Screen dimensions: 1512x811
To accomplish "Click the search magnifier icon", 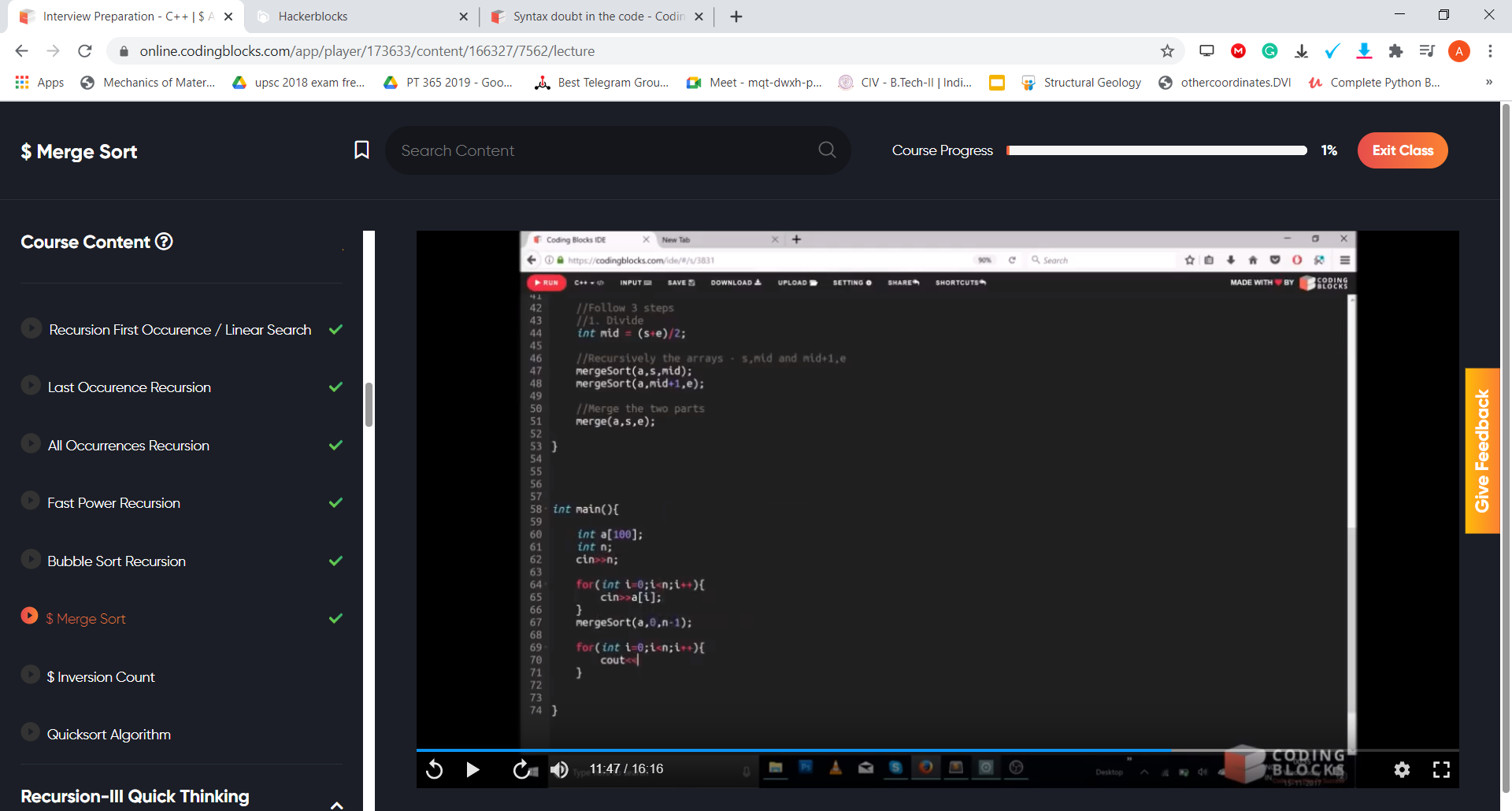I will pos(826,150).
